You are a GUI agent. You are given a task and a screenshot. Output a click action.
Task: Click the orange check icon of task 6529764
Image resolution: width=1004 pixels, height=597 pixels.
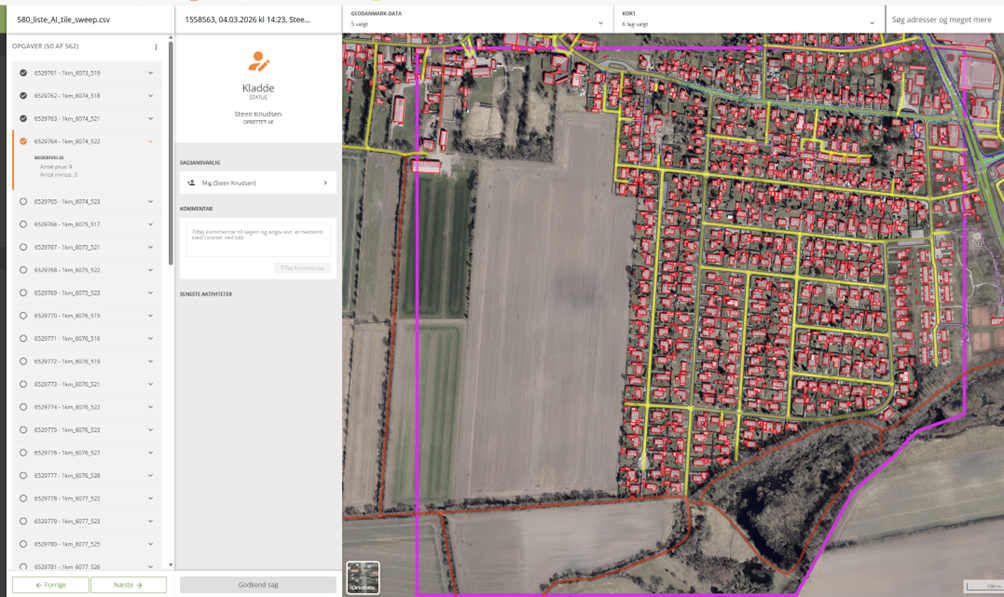click(23, 142)
